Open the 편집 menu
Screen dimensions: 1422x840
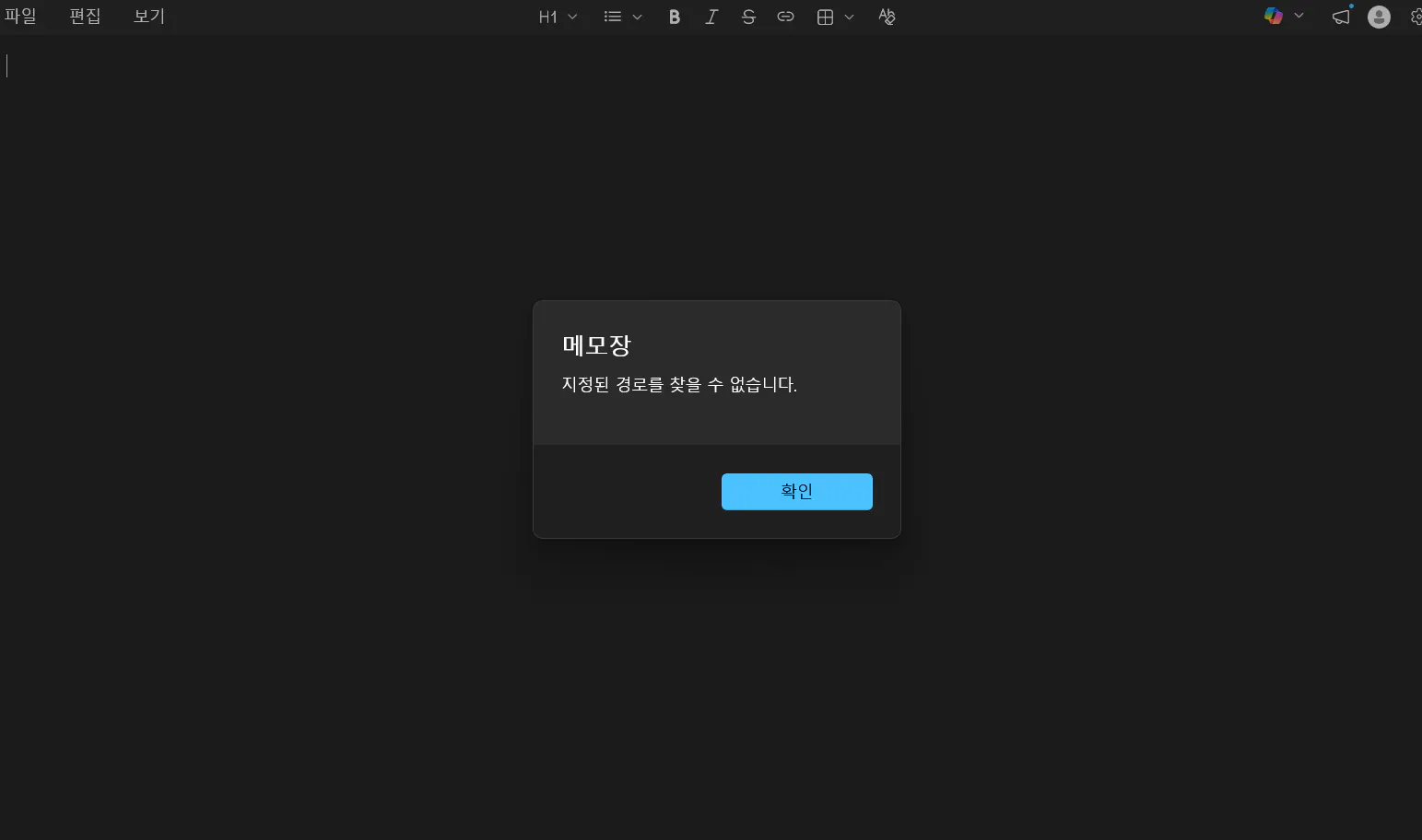click(85, 17)
